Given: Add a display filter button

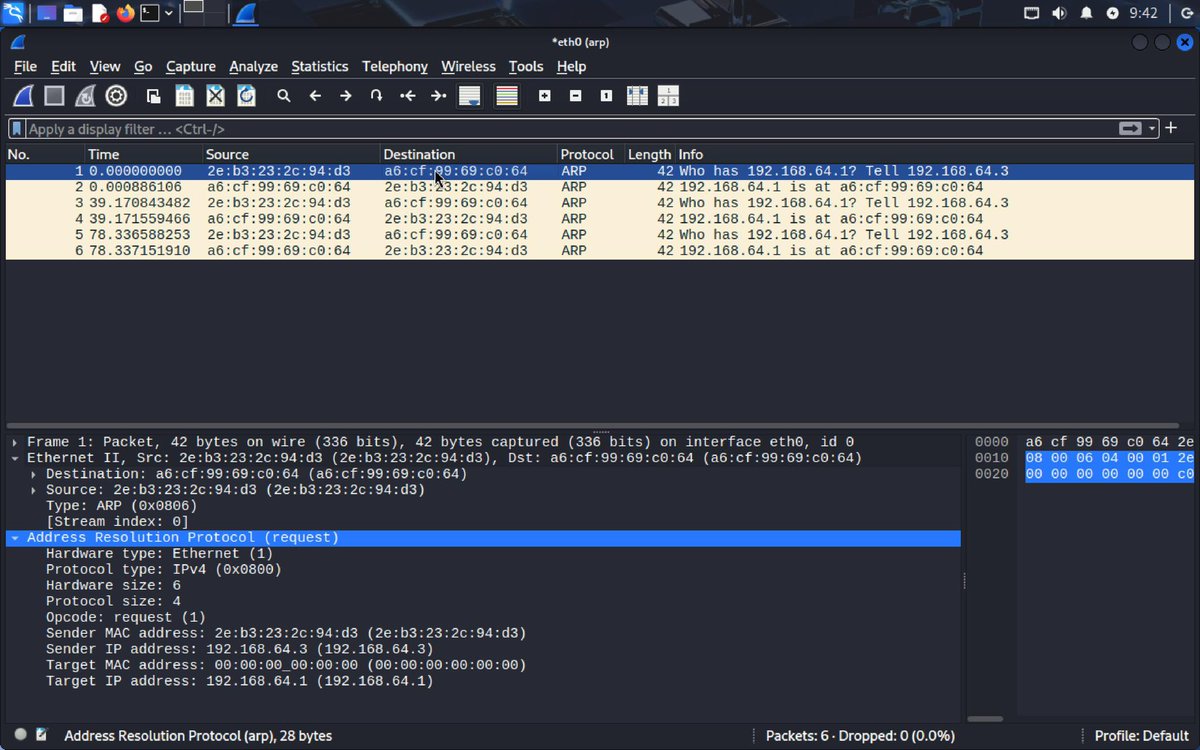Looking at the screenshot, I should pos(1171,128).
